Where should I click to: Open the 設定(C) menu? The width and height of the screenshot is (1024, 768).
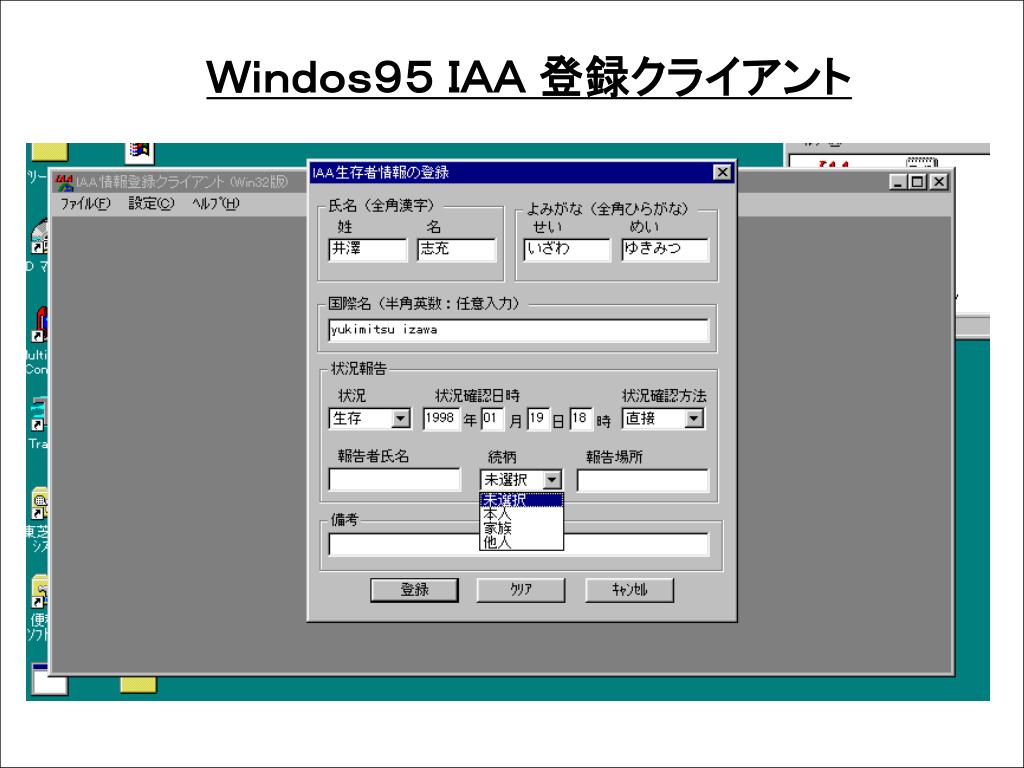pos(151,204)
